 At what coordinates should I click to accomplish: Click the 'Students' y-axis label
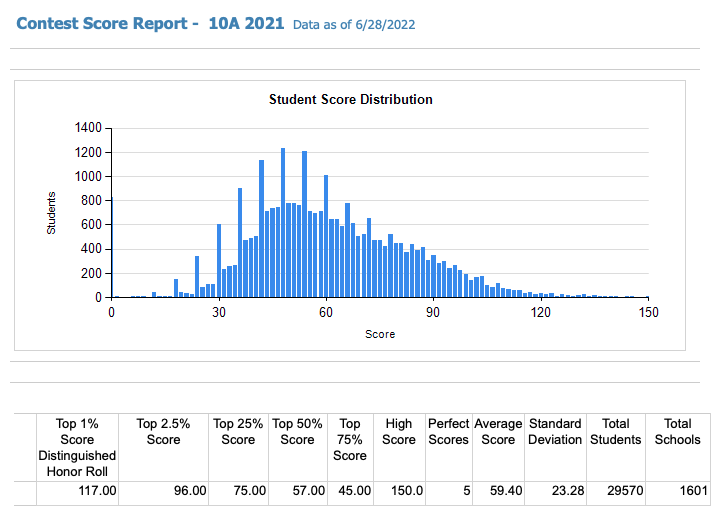pos(51,213)
